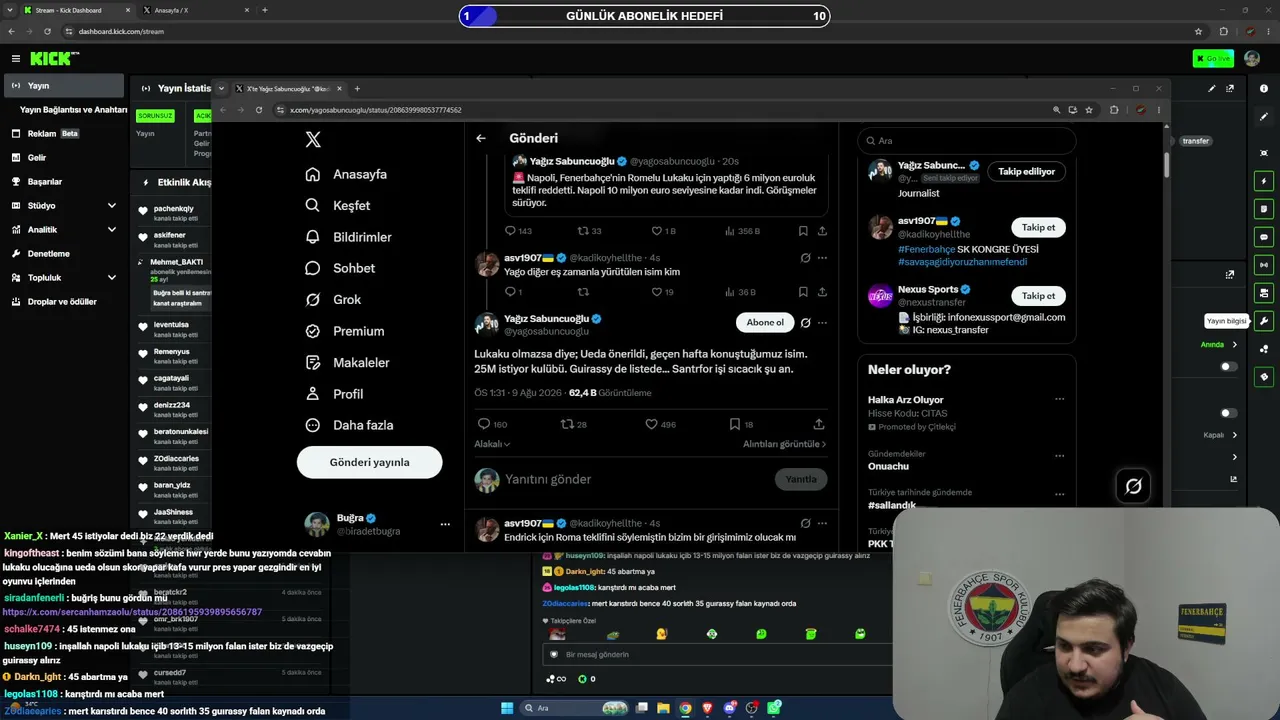
Task: Open Keşfet in X sidebar
Action: pos(337,205)
